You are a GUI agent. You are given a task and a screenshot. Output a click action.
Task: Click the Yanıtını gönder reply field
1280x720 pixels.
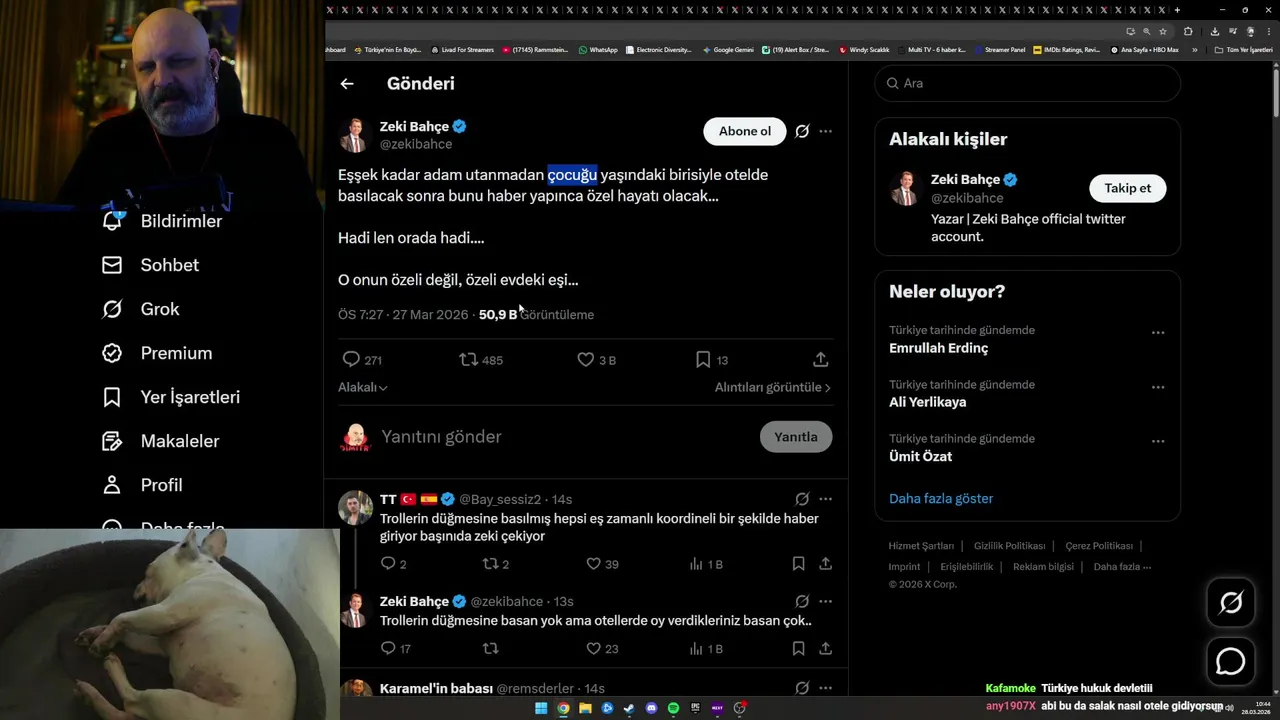pos(565,437)
